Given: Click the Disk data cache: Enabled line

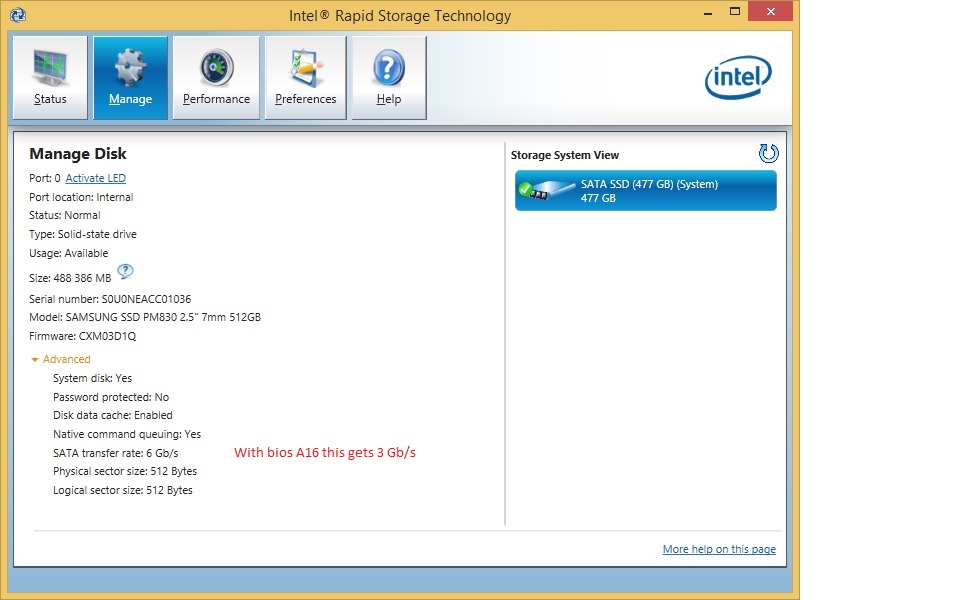Looking at the screenshot, I should coord(113,415).
